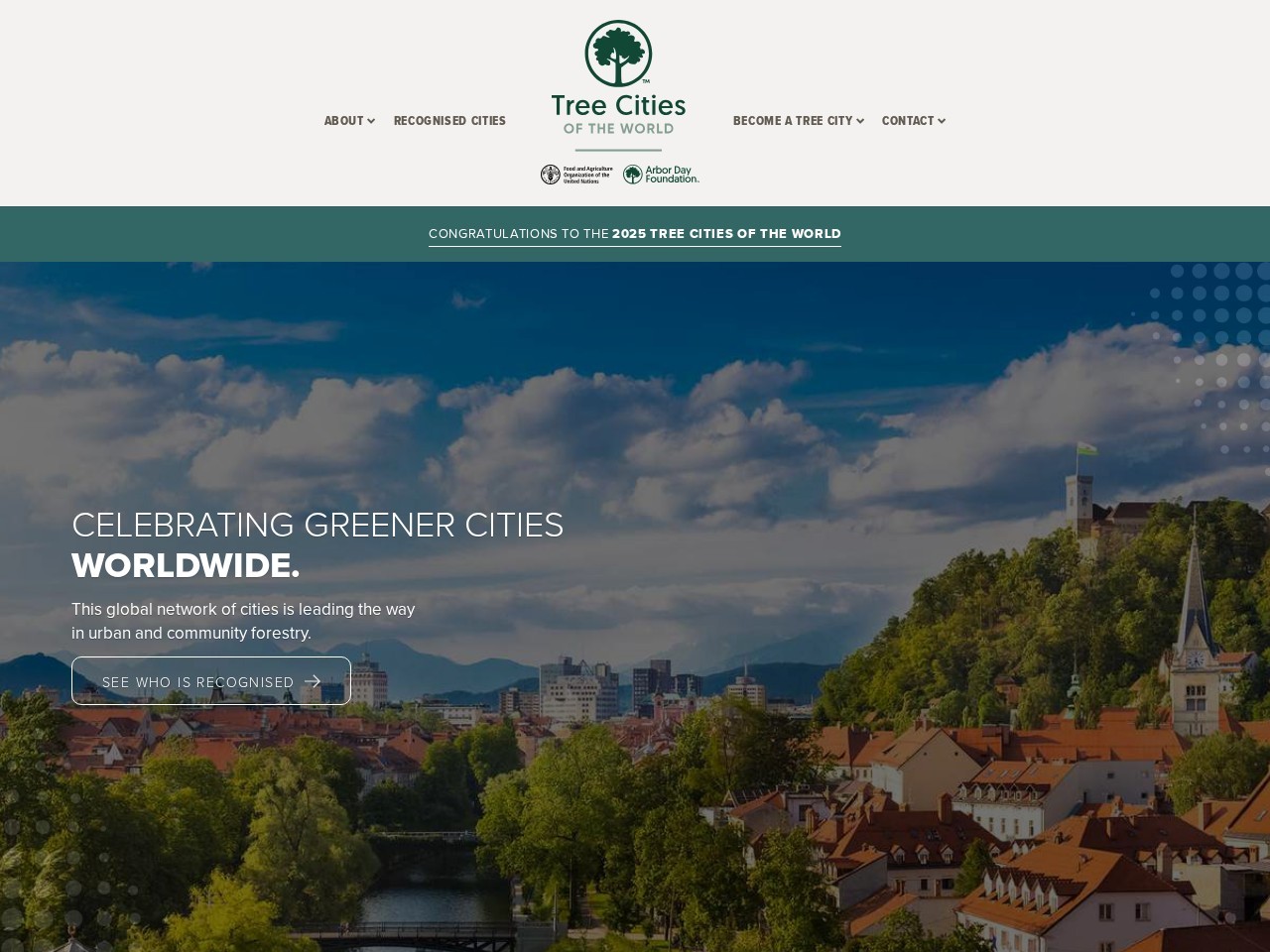Open the Arbor Day Foundation logo link
This screenshot has height=952, width=1270.
coord(661,175)
